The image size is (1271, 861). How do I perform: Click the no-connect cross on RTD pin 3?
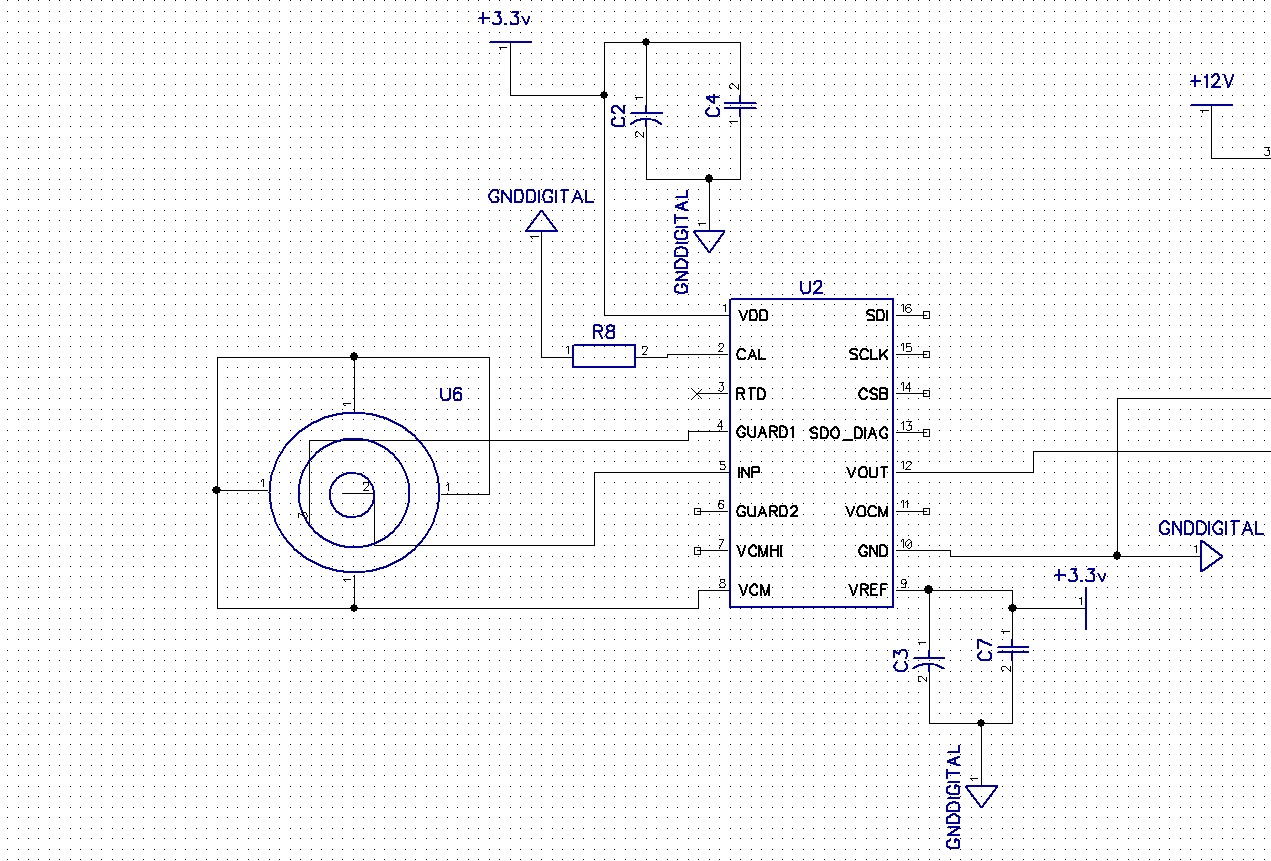point(698,394)
